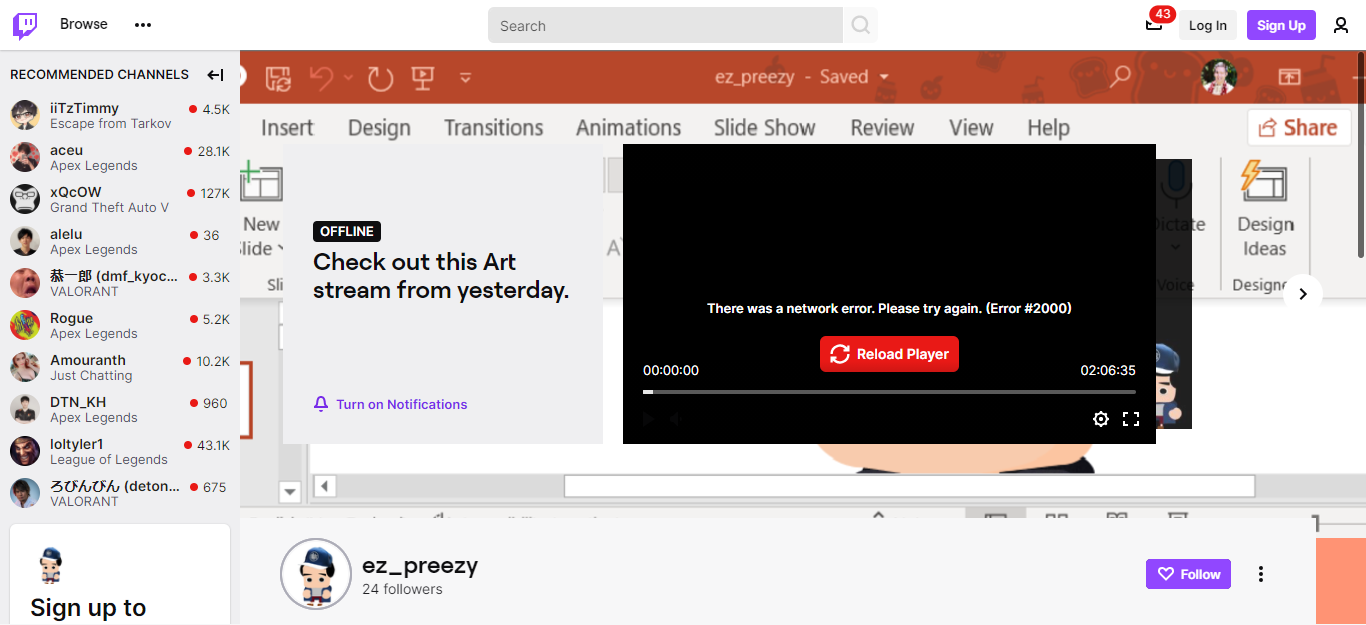Open the deton... VALORANT channel row
This screenshot has height=625, width=1366.
pos(120,493)
